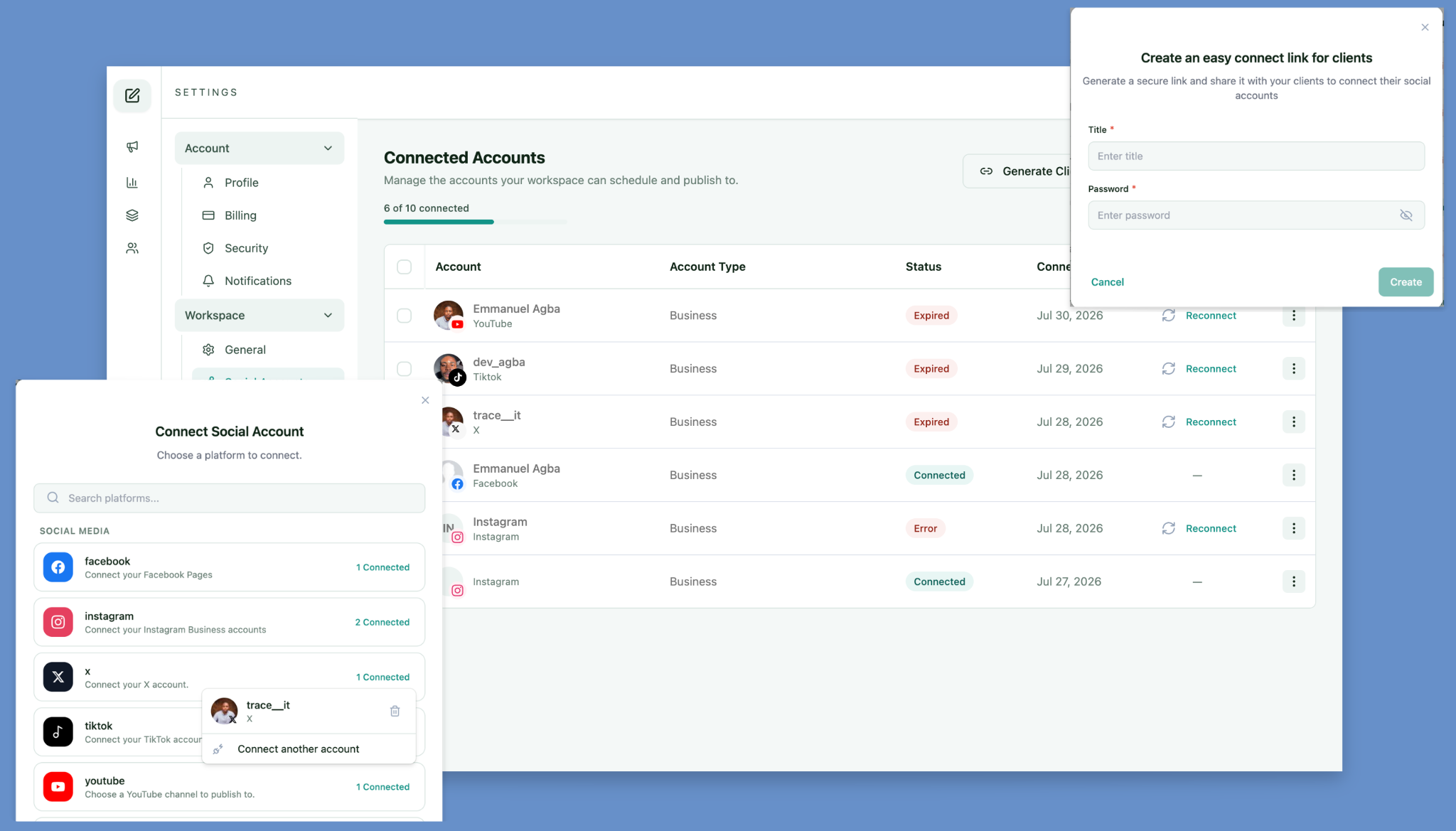Screen dimensions: 1456x831
Task: Collapse the Workspace settings section
Action: (259, 315)
